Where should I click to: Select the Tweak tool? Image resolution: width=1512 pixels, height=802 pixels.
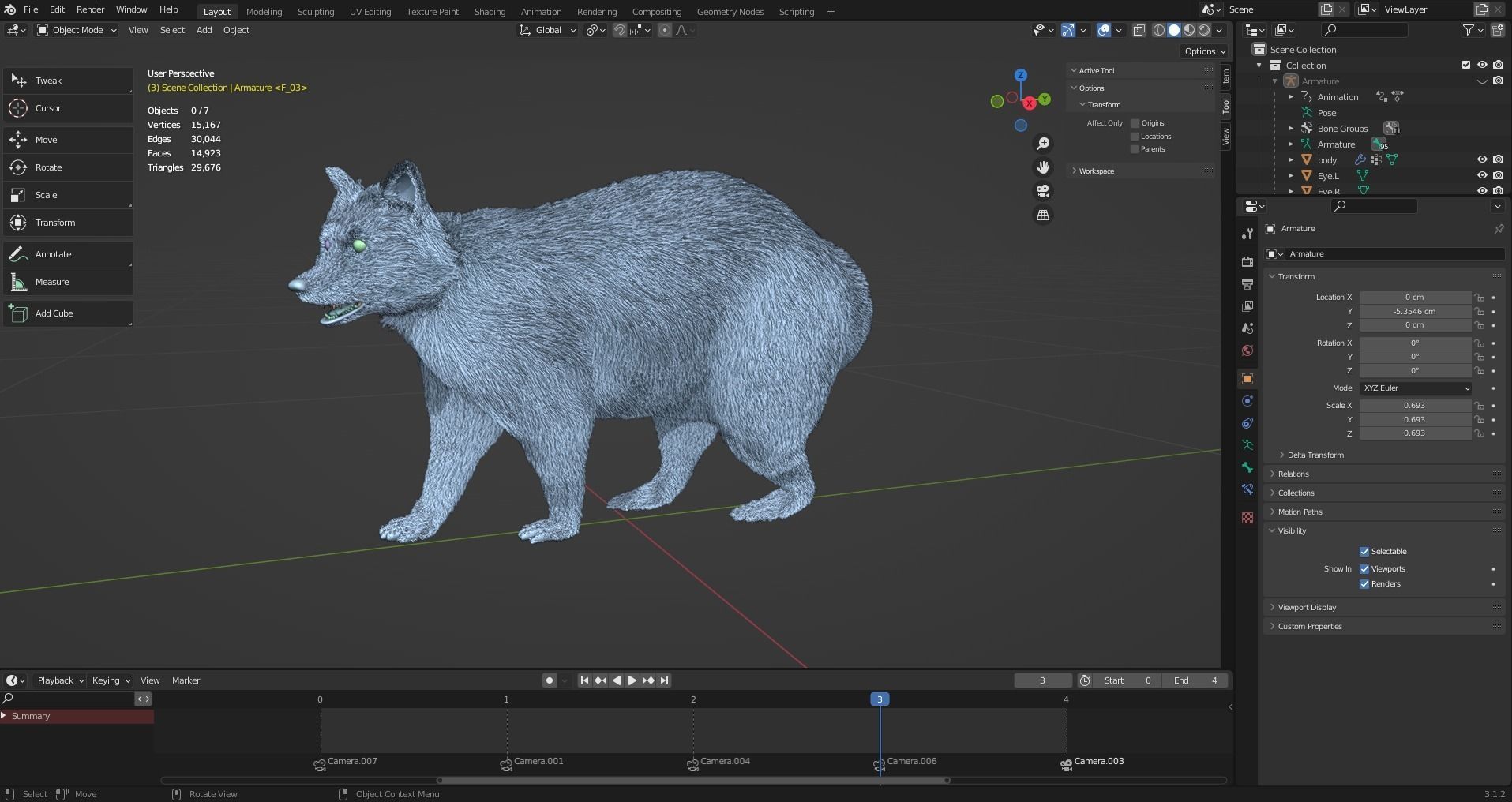pos(69,81)
